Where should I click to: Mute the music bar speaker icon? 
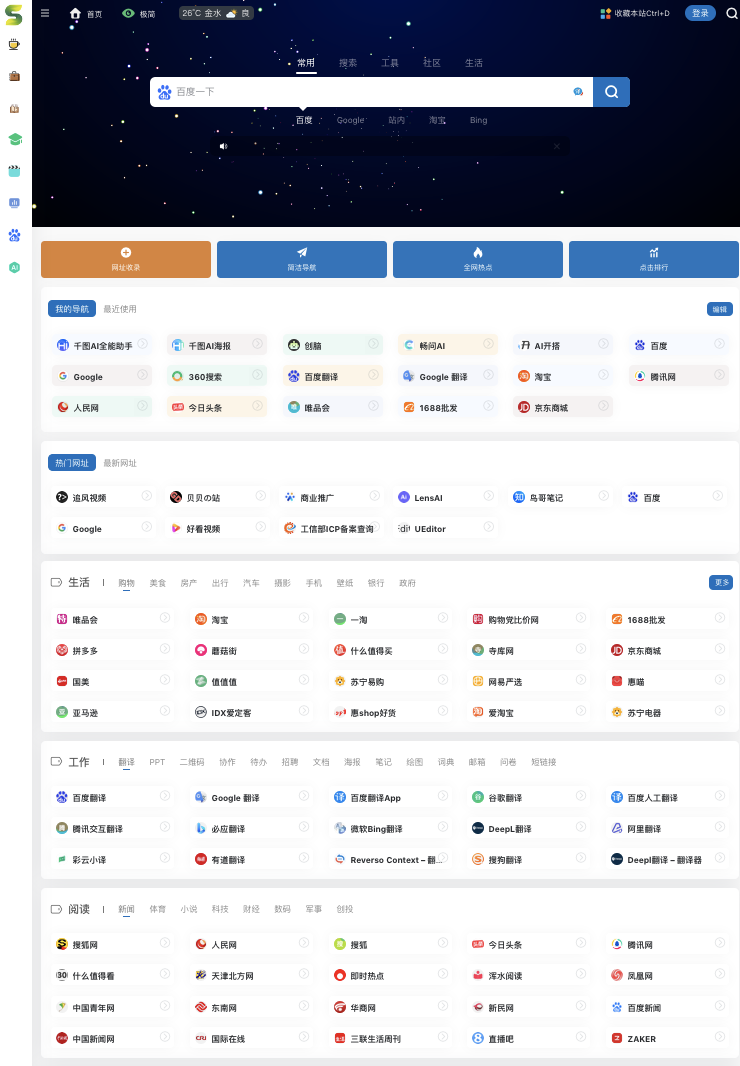(x=223, y=146)
